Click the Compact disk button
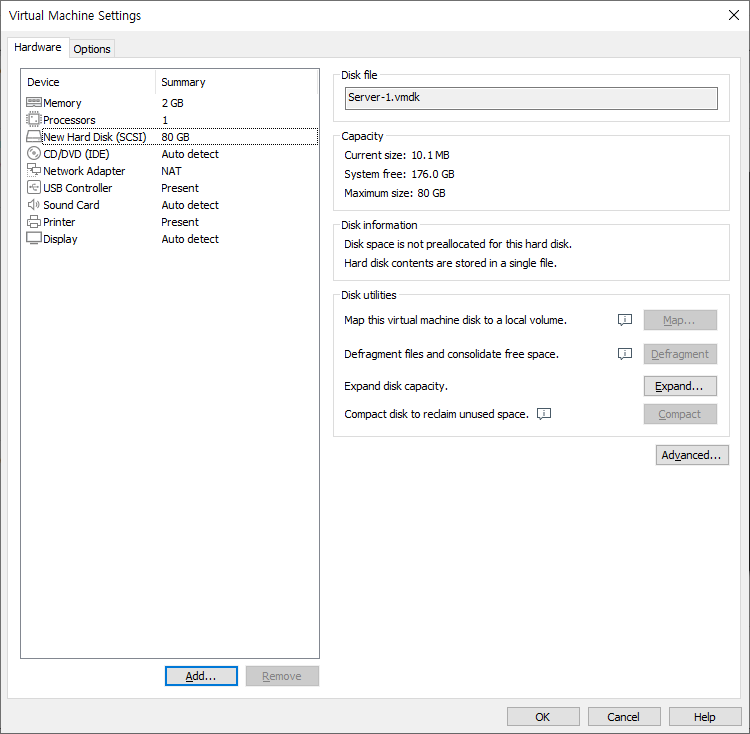Screen dimensions: 750x734 click(680, 414)
